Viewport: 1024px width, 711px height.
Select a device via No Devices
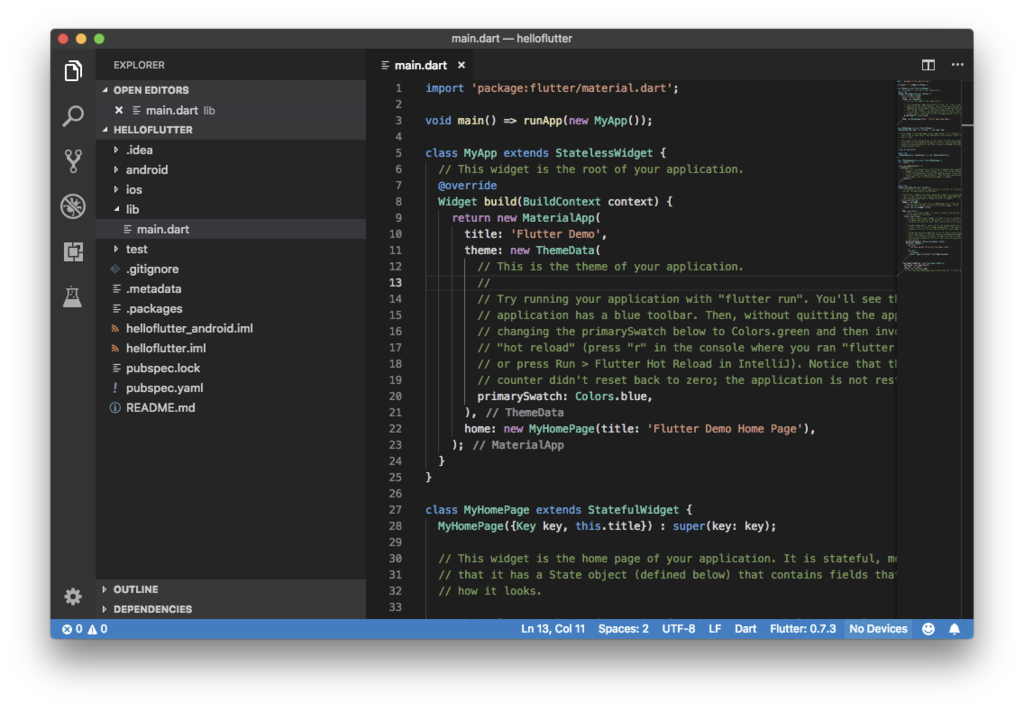pos(878,629)
